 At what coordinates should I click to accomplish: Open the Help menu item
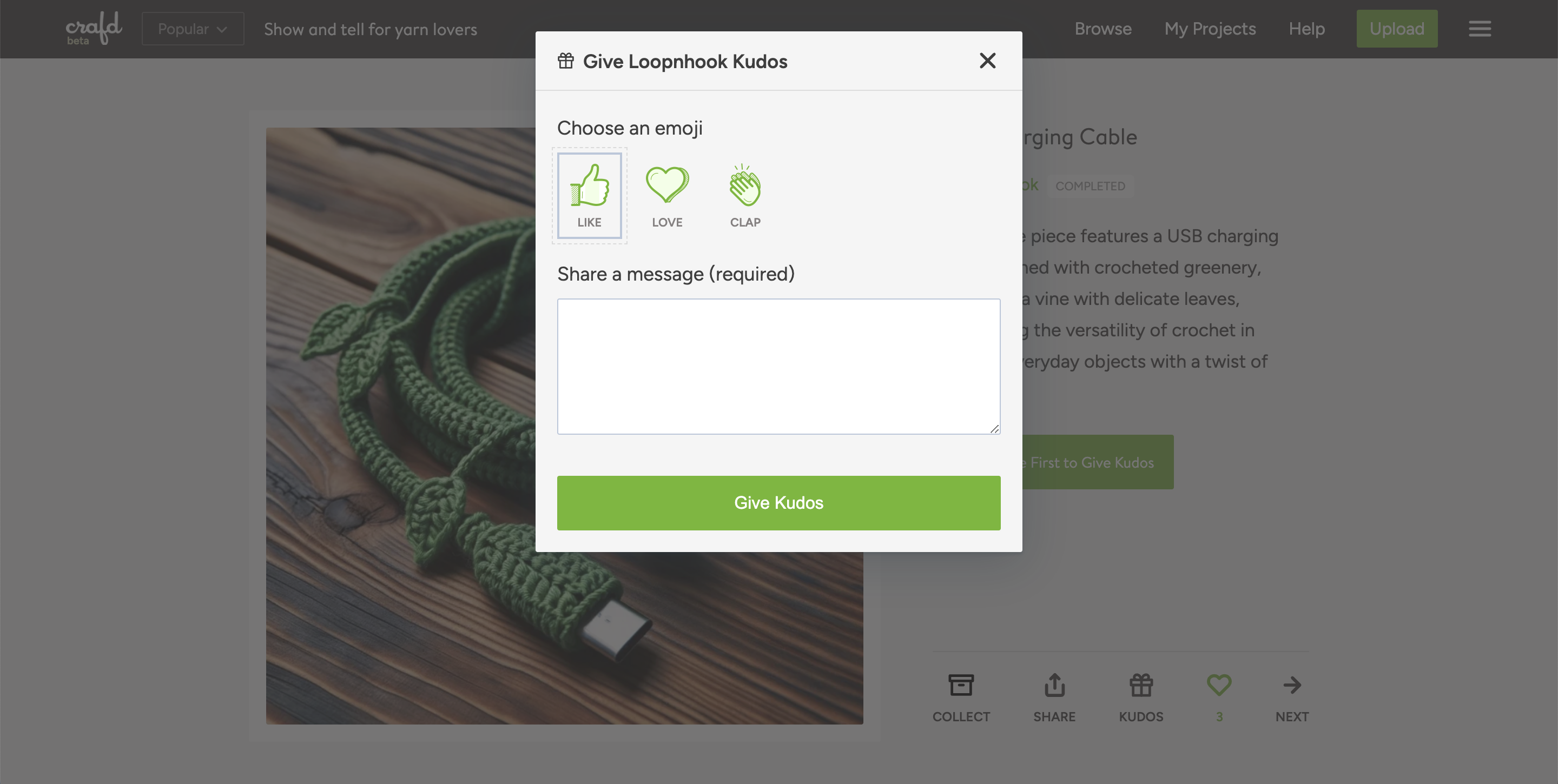click(x=1306, y=29)
